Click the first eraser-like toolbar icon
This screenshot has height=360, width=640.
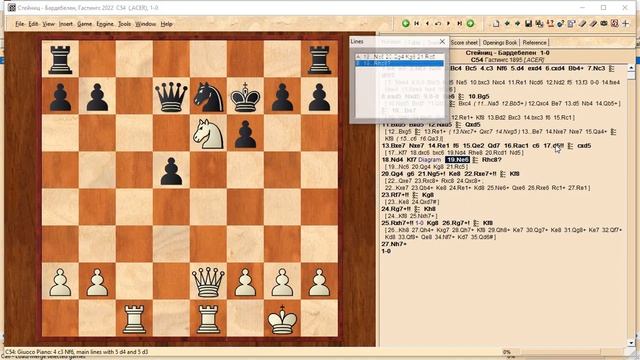[582, 24]
